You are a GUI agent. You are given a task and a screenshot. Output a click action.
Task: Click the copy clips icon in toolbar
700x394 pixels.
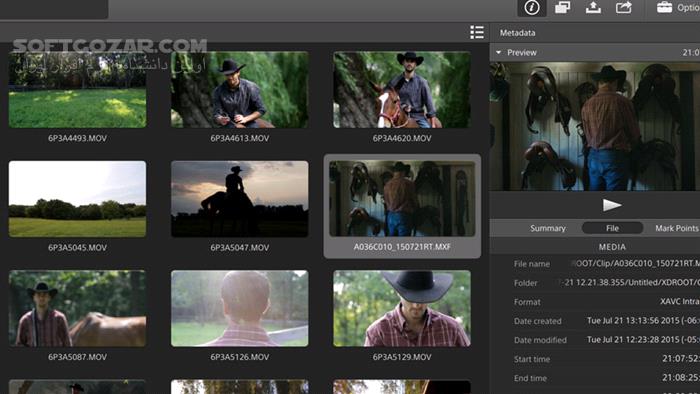[x=562, y=7]
